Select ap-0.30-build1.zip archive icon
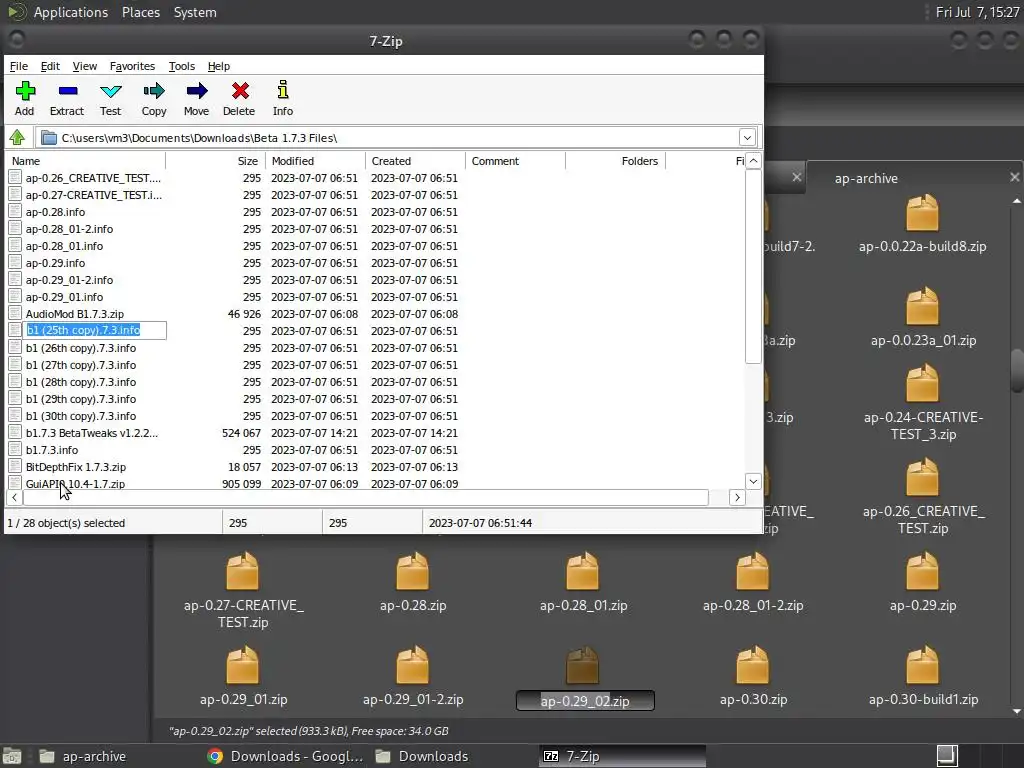Viewport: 1024px width, 768px height. pyautogui.click(x=922, y=664)
